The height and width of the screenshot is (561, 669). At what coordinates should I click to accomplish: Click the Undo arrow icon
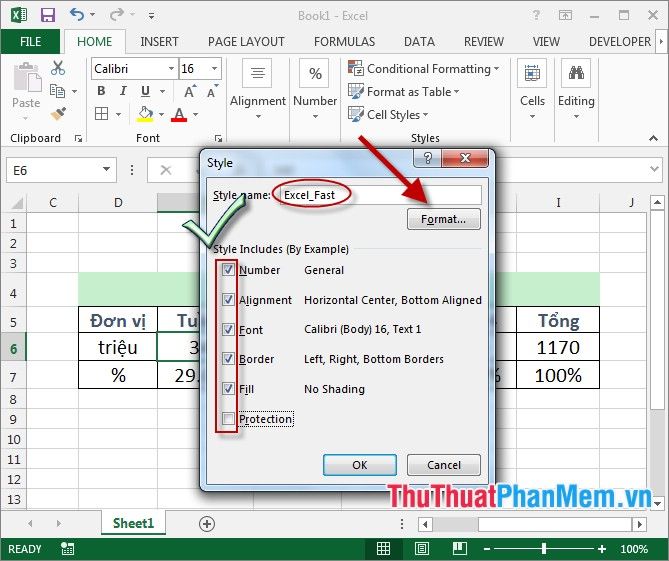77,15
